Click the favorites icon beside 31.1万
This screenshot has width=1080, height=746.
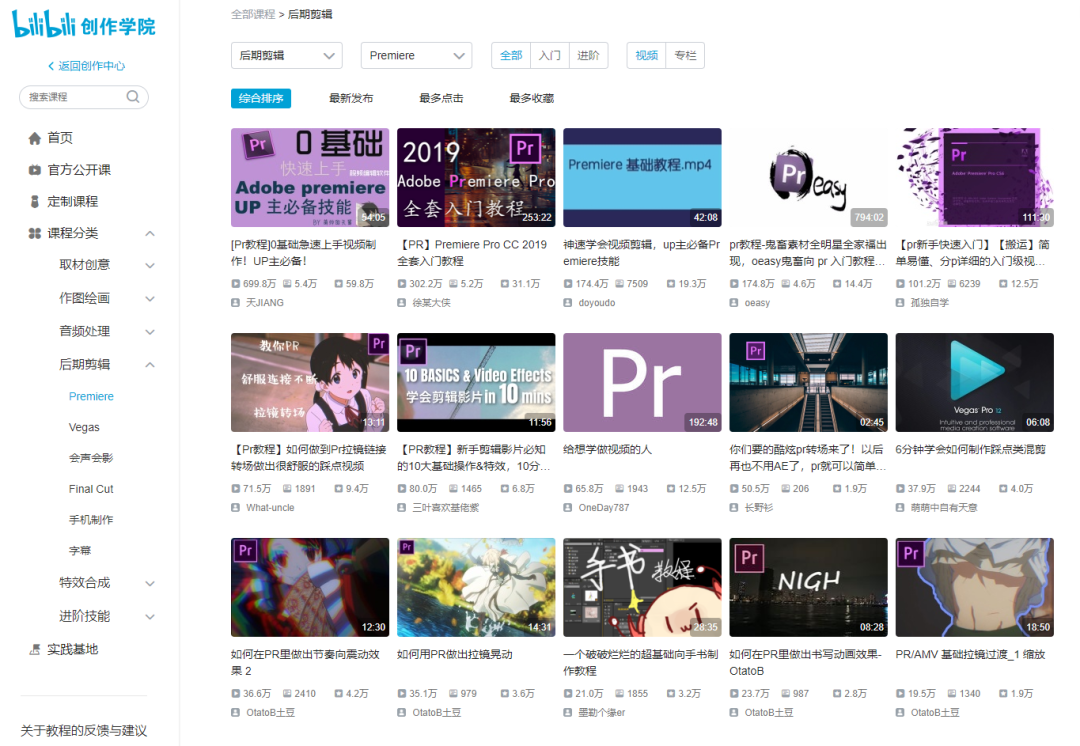(504, 284)
